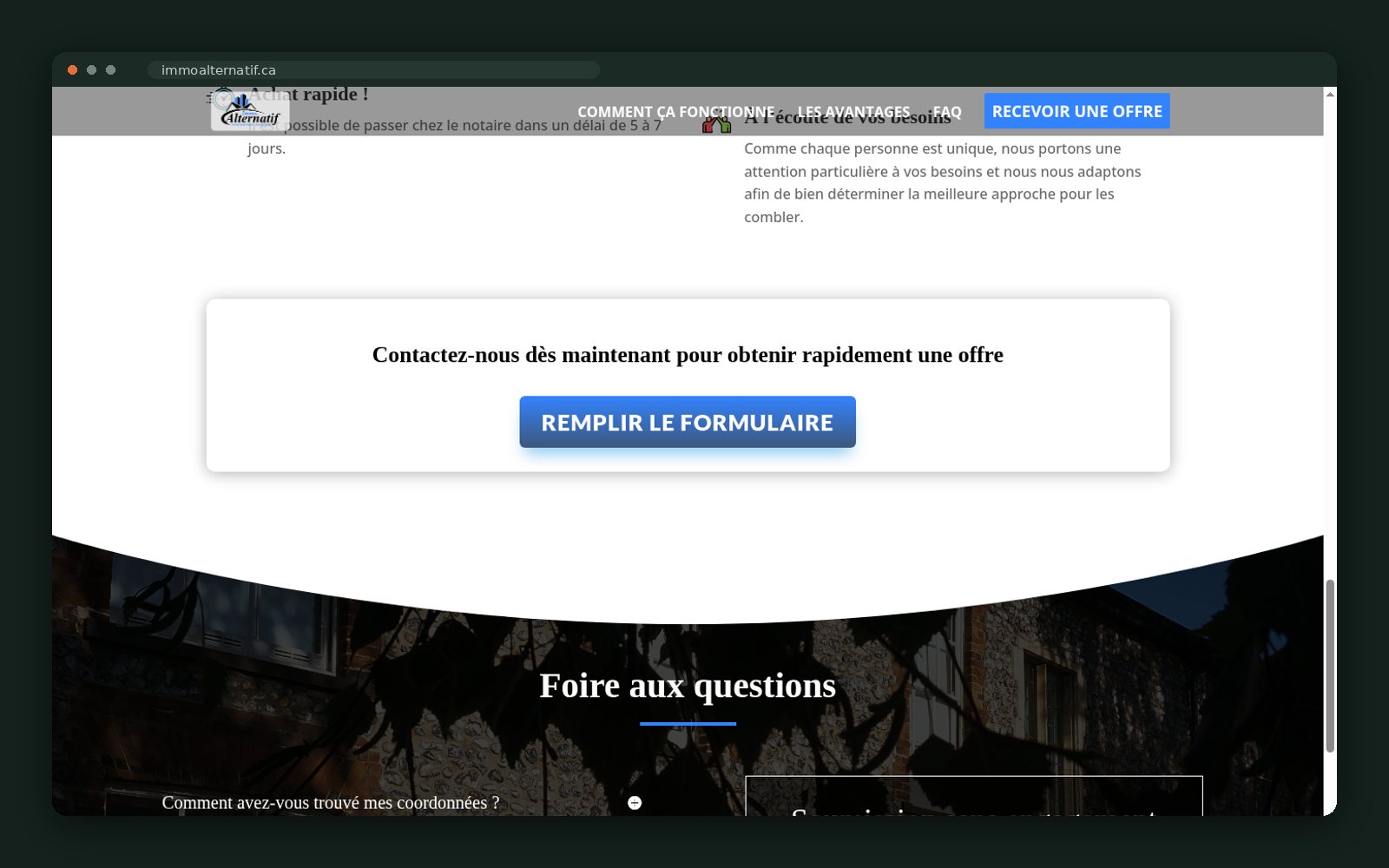1389x868 pixels.
Task: Open the Comment ça fonctionne menu item
Action: coord(675,112)
